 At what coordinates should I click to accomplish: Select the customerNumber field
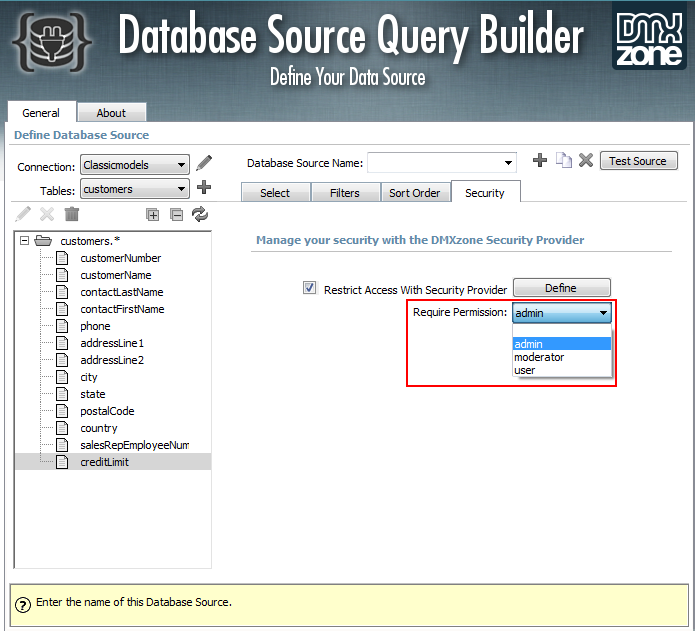[121, 258]
